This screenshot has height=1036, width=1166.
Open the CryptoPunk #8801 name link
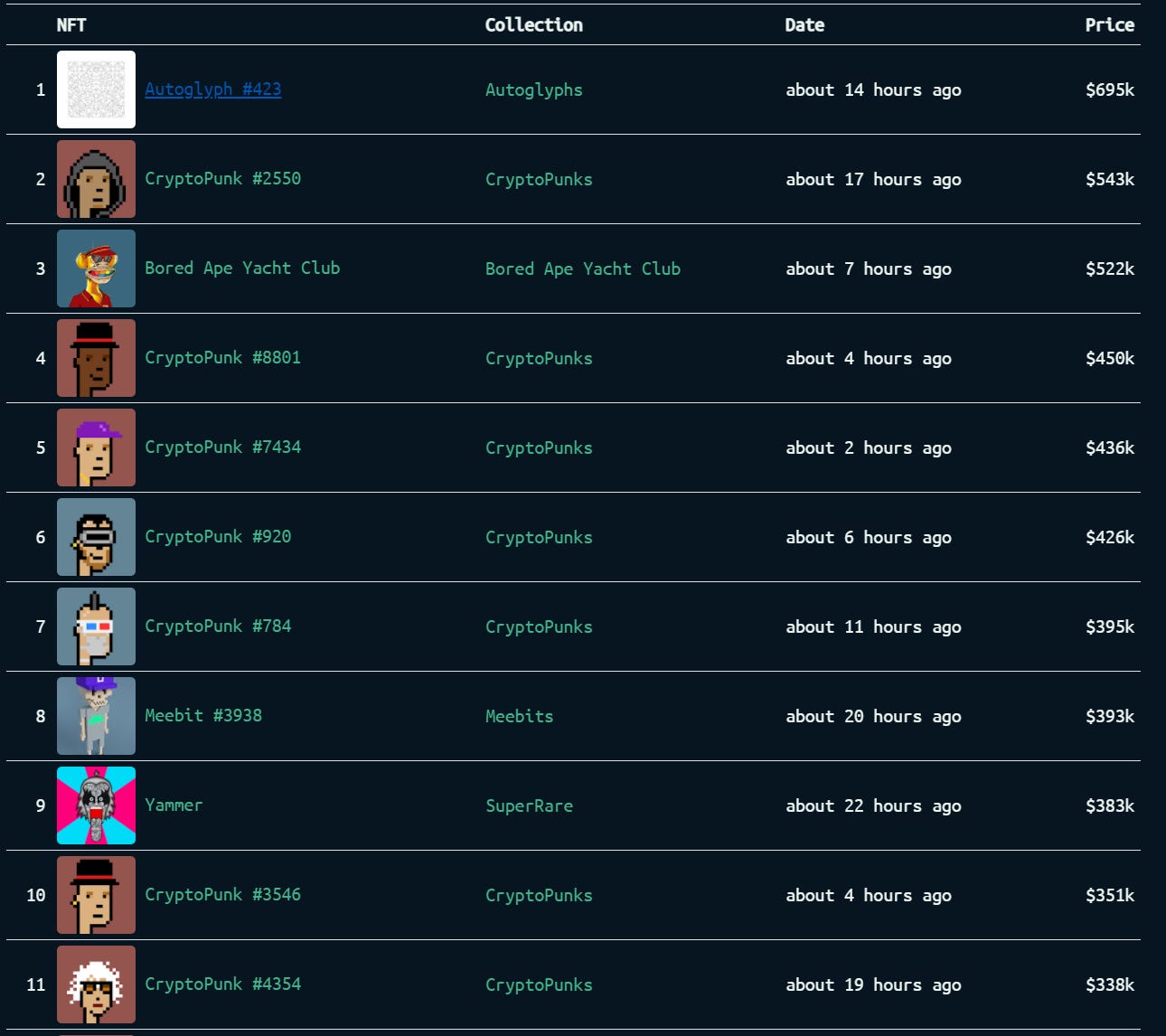click(x=223, y=358)
